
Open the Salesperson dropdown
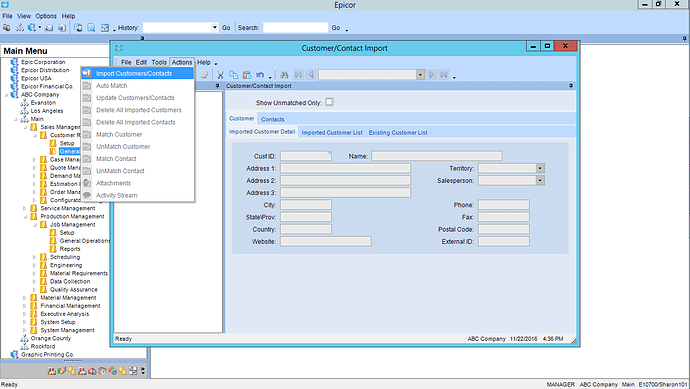(x=540, y=180)
